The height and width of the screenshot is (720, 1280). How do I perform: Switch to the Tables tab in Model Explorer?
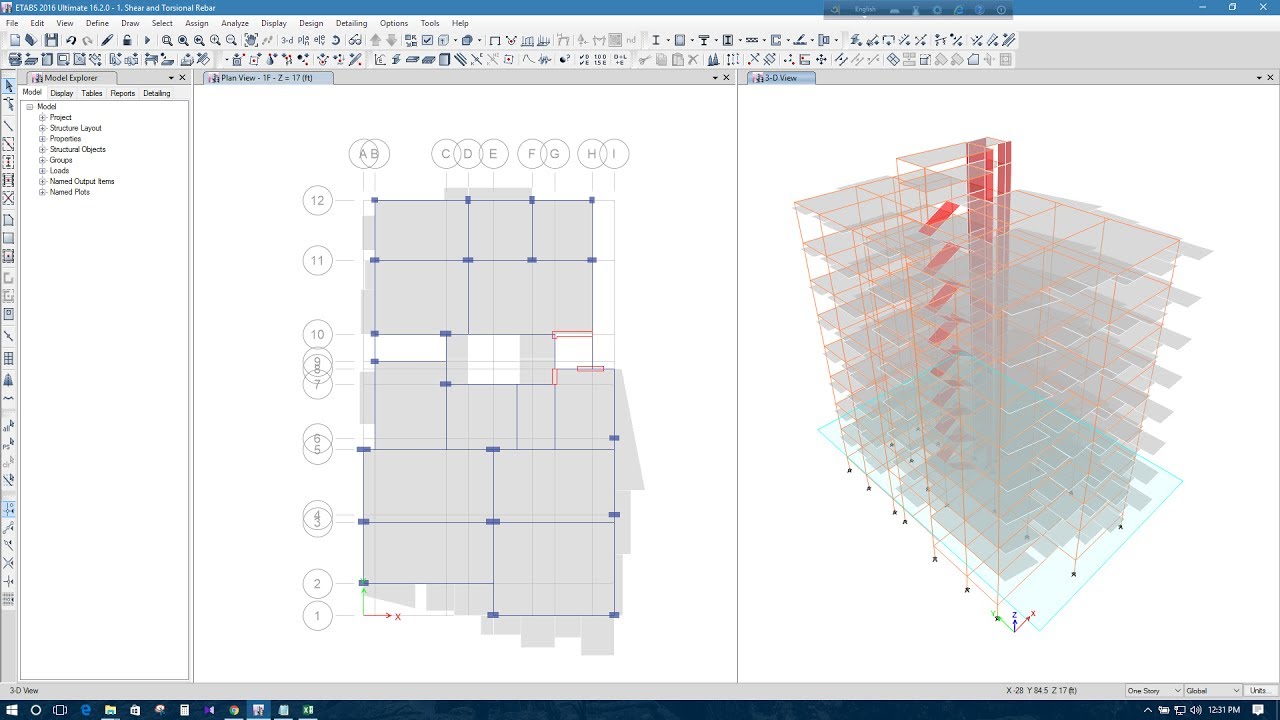pyautogui.click(x=91, y=92)
